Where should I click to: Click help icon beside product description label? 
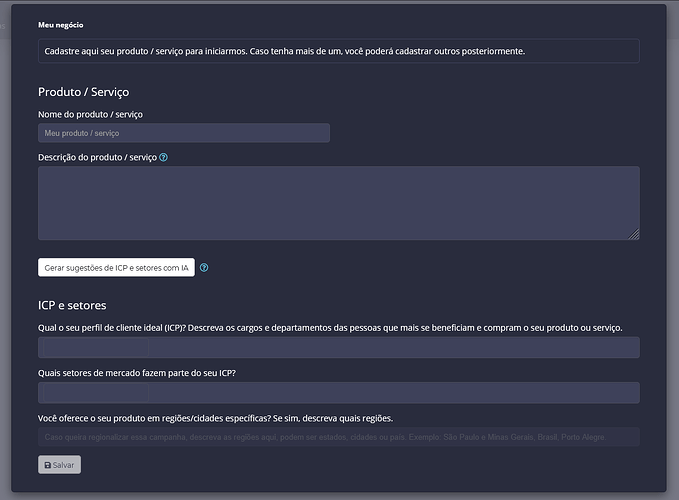tap(164, 158)
